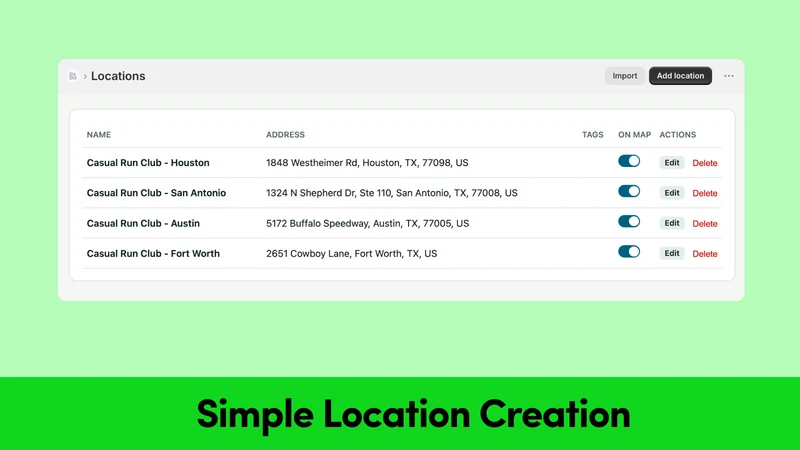Delete the Austin location

pyautogui.click(x=705, y=223)
